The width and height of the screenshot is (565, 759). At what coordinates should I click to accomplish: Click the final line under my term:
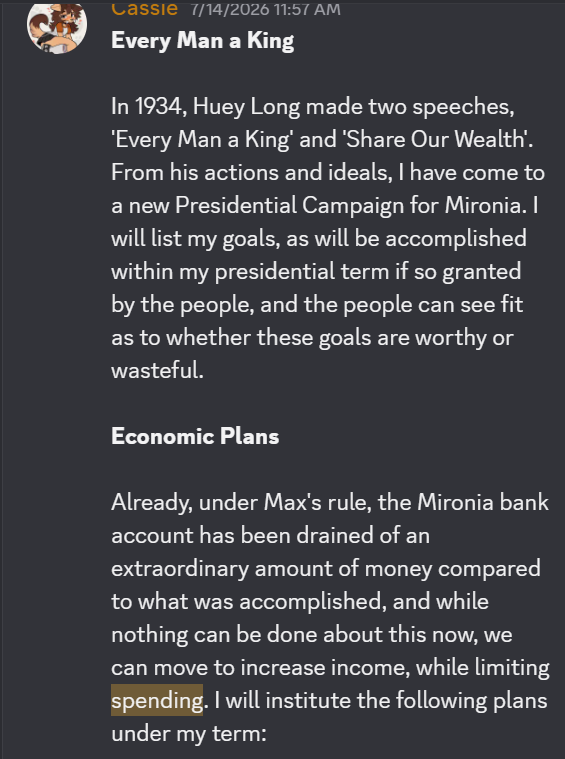189,734
